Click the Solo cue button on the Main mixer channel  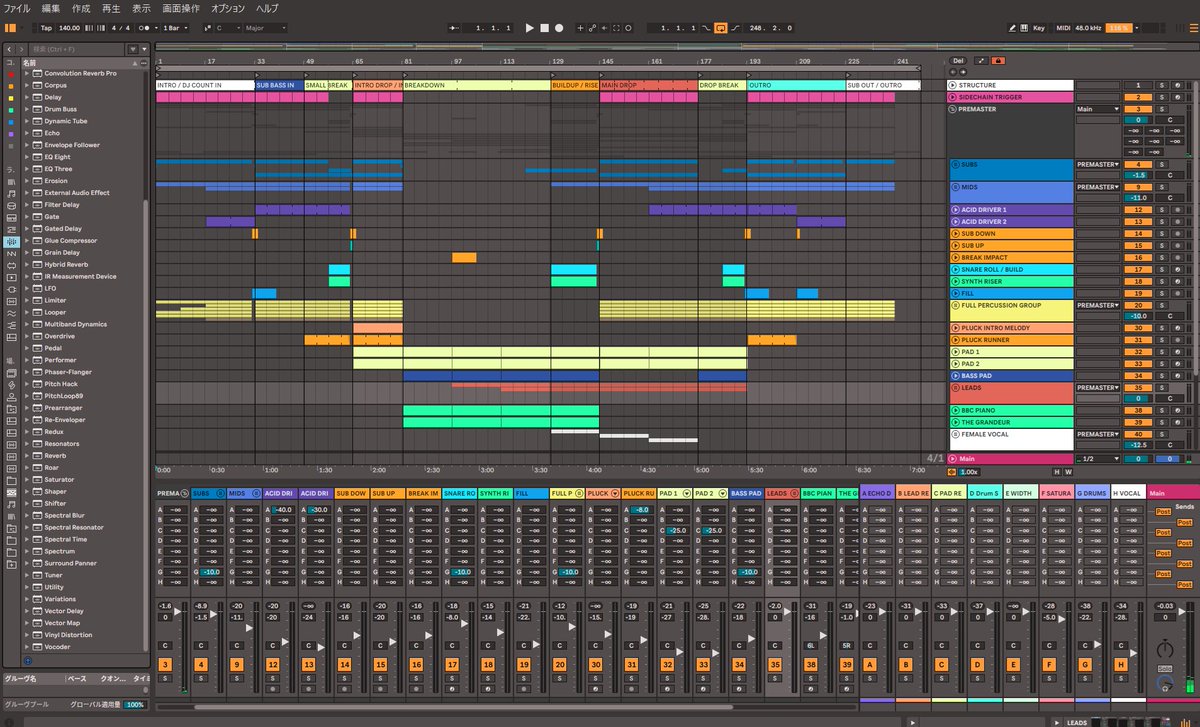1164,668
